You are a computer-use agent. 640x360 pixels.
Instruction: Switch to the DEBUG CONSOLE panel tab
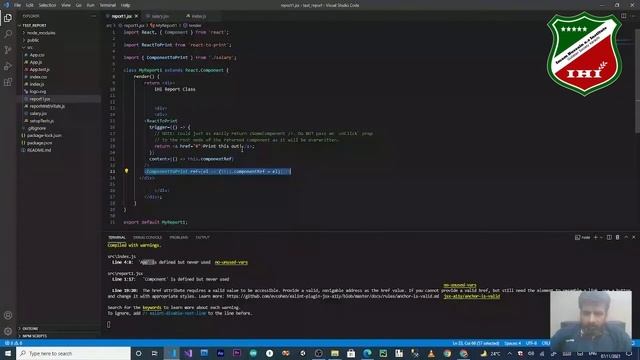pos(147,237)
